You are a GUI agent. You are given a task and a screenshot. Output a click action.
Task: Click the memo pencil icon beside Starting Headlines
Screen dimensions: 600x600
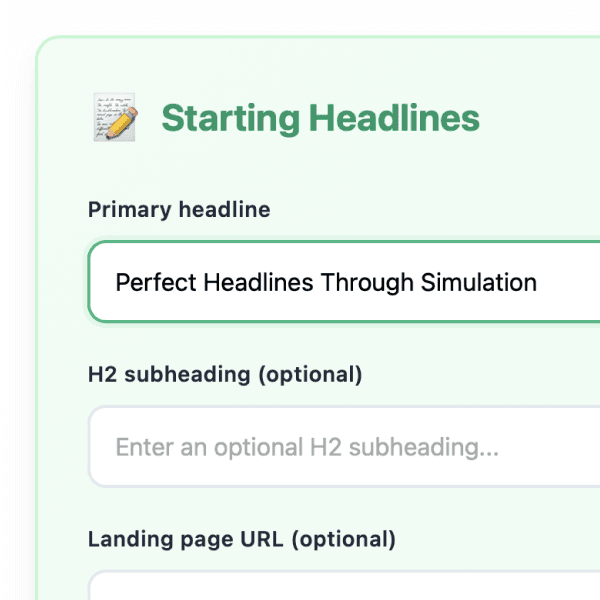(113, 118)
